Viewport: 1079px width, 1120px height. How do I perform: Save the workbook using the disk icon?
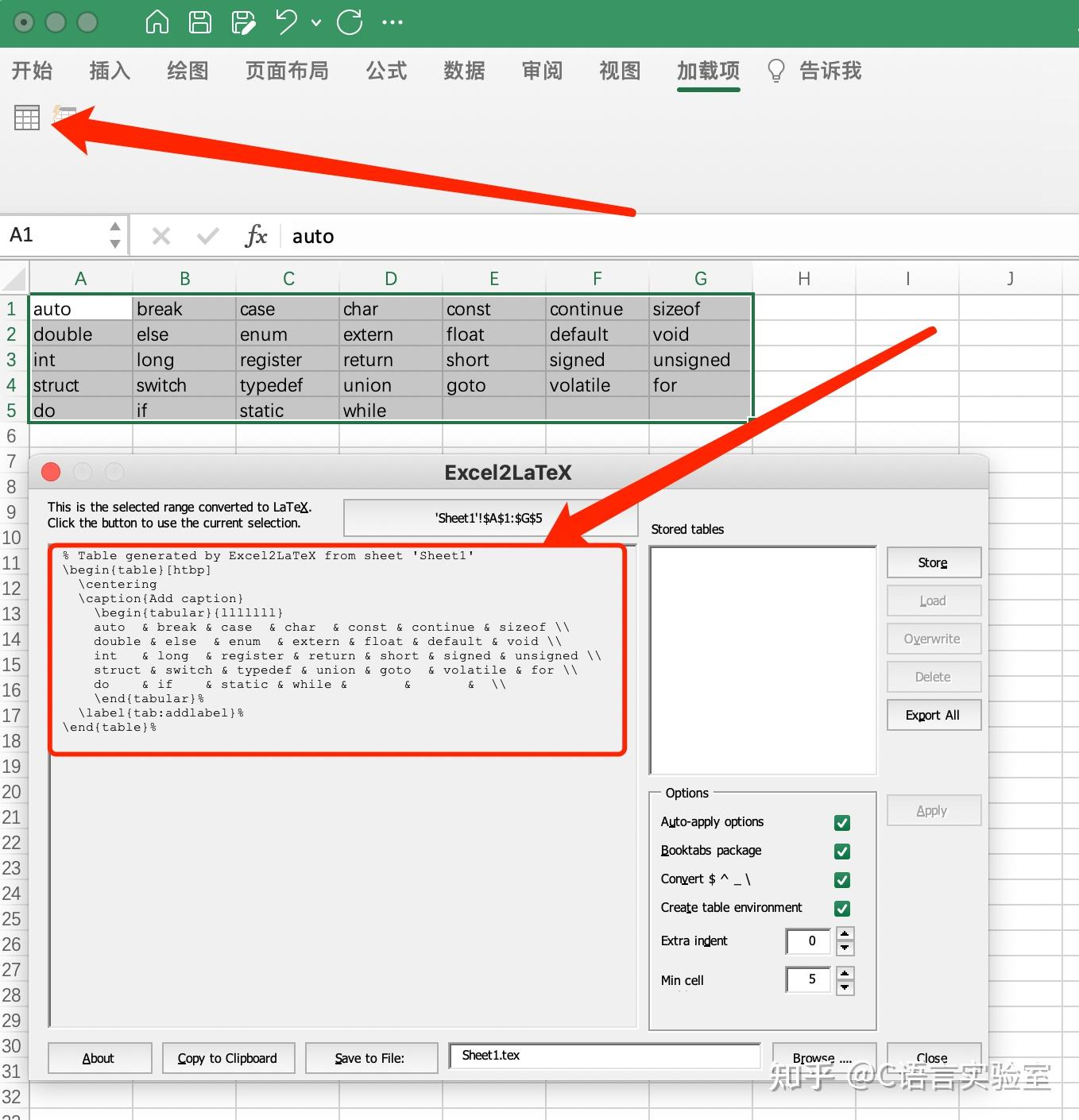tap(199, 22)
